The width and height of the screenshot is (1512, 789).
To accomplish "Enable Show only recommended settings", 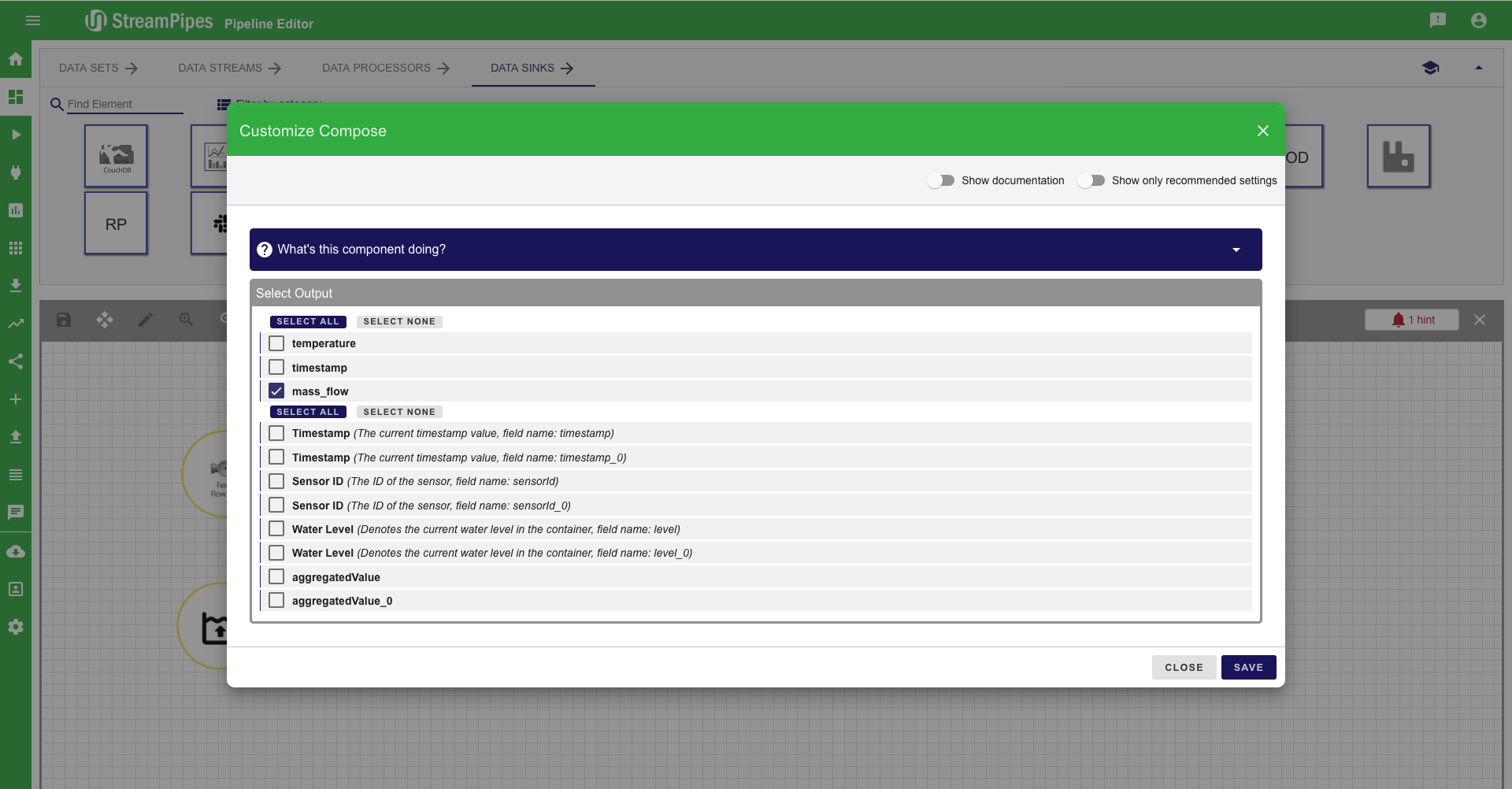I will tap(1091, 180).
